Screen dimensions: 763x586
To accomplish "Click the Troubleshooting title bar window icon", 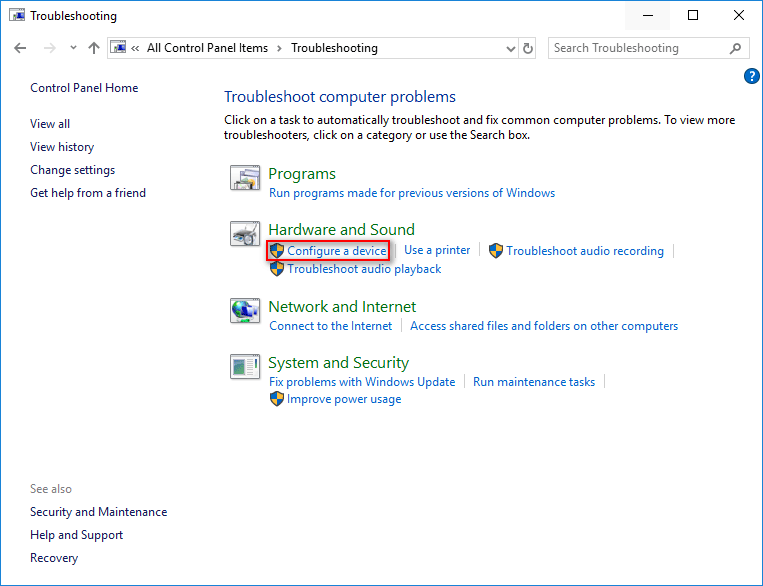I will point(17,16).
